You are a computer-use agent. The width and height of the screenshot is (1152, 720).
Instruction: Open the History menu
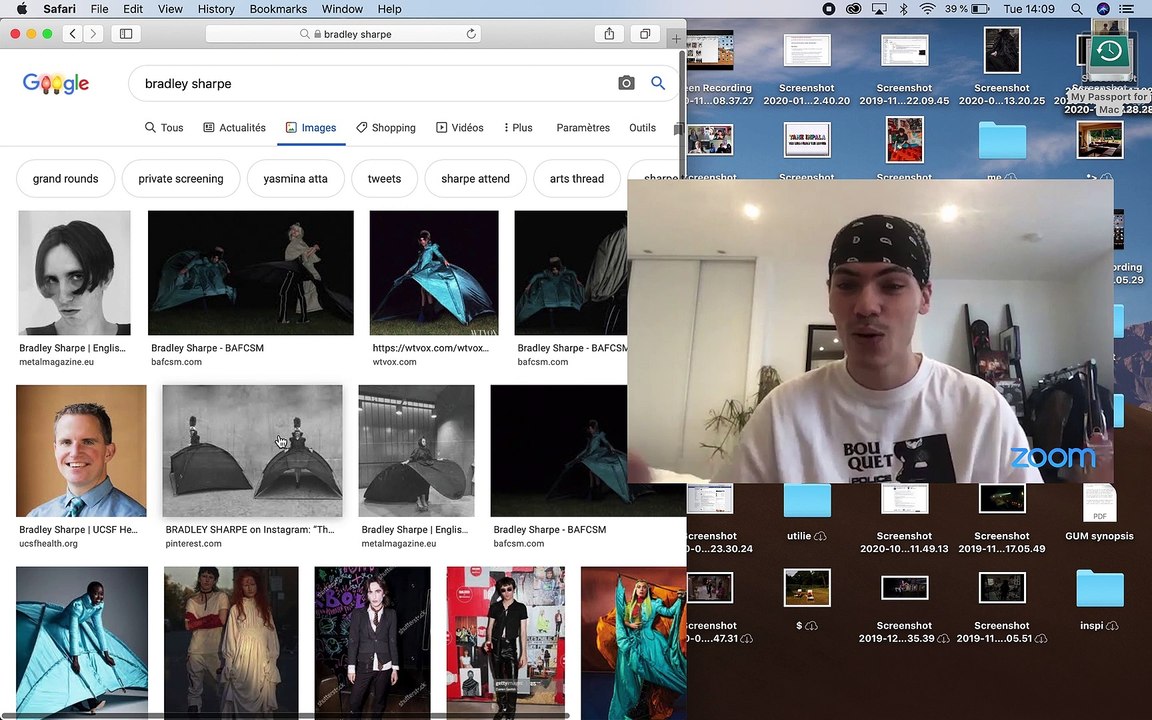(x=216, y=9)
